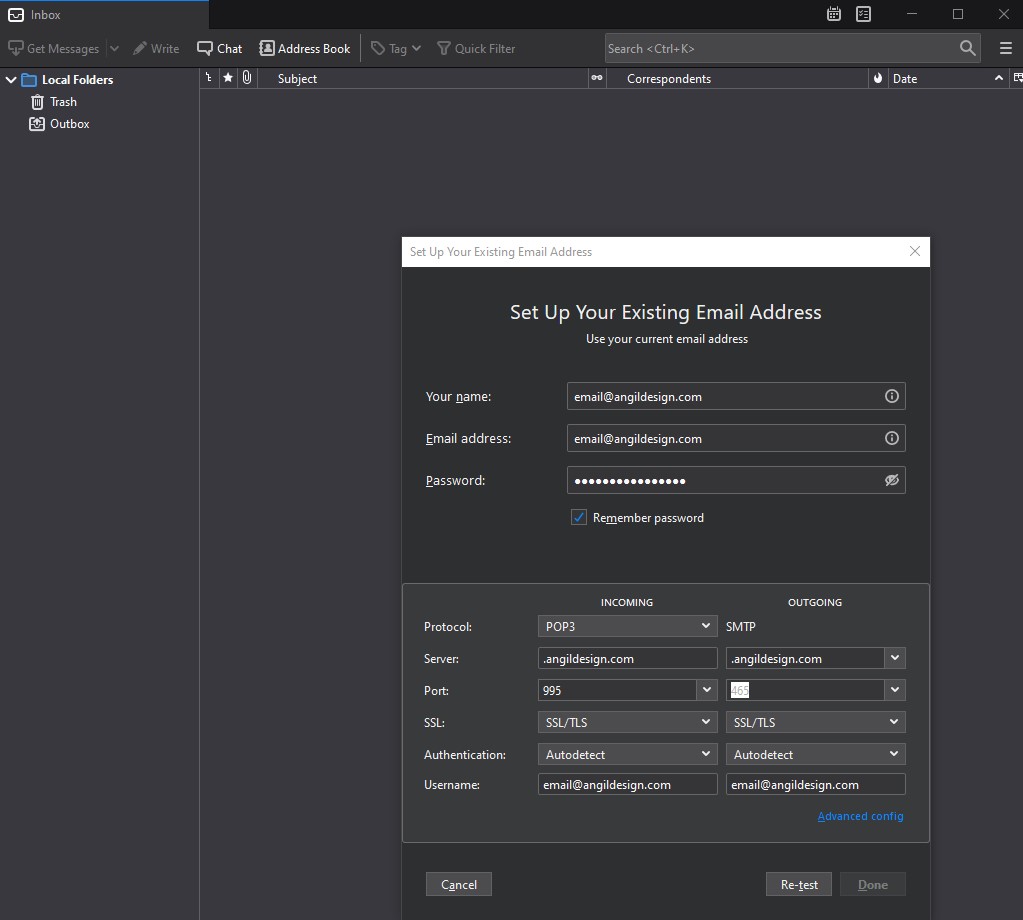Open the incoming Protocol POP3 dropdown

(628, 626)
